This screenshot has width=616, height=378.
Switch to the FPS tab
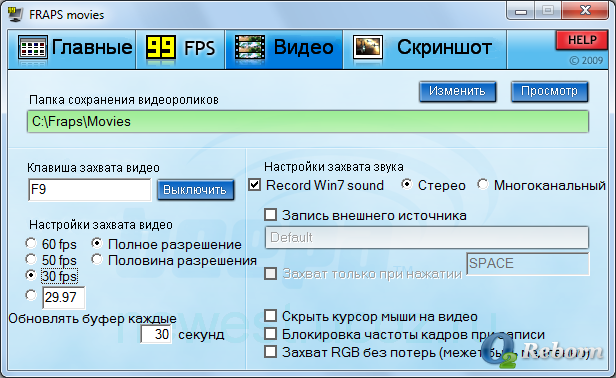(x=181, y=50)
